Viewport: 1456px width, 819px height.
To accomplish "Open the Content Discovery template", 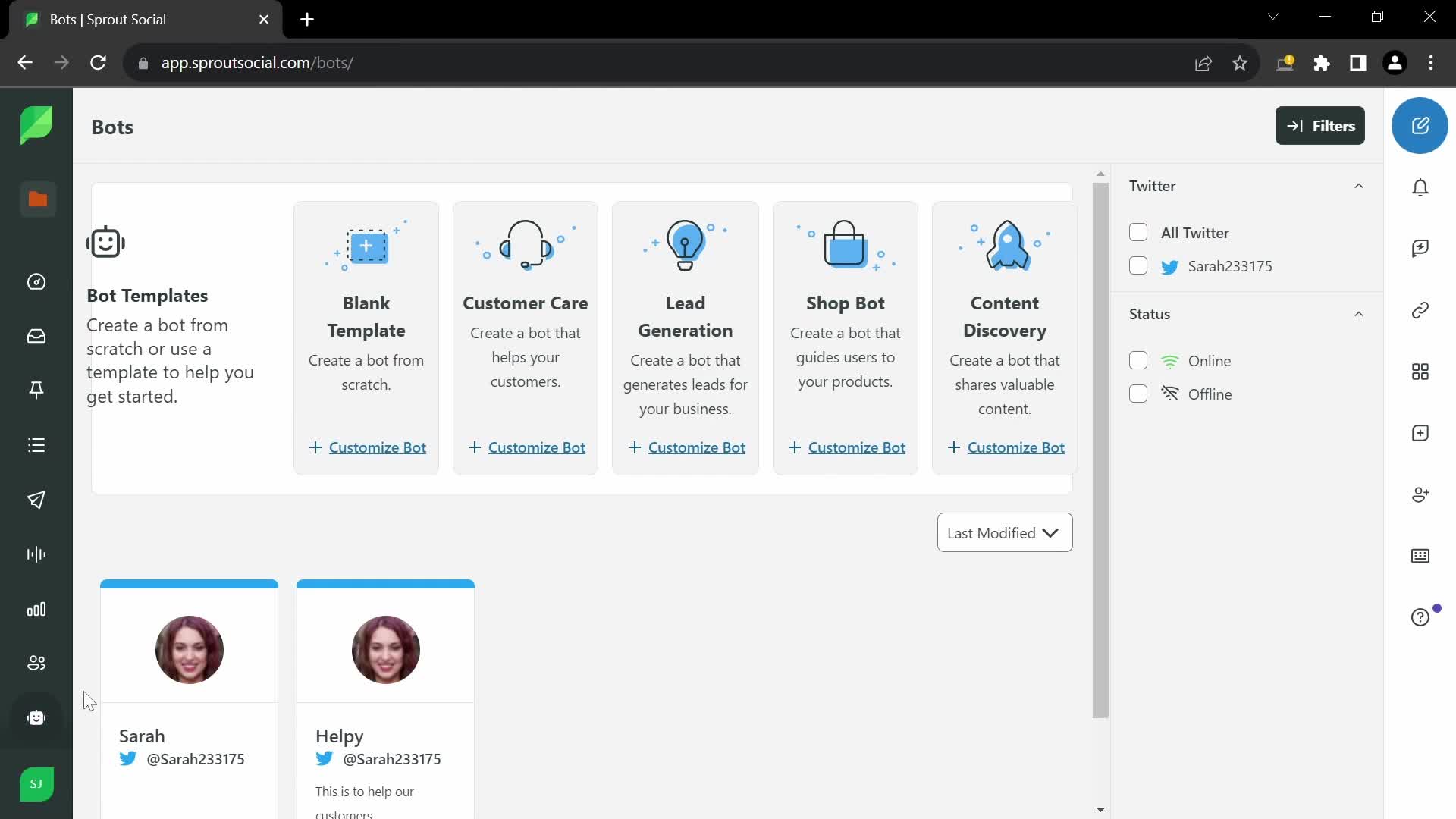I will [1005, 447].
